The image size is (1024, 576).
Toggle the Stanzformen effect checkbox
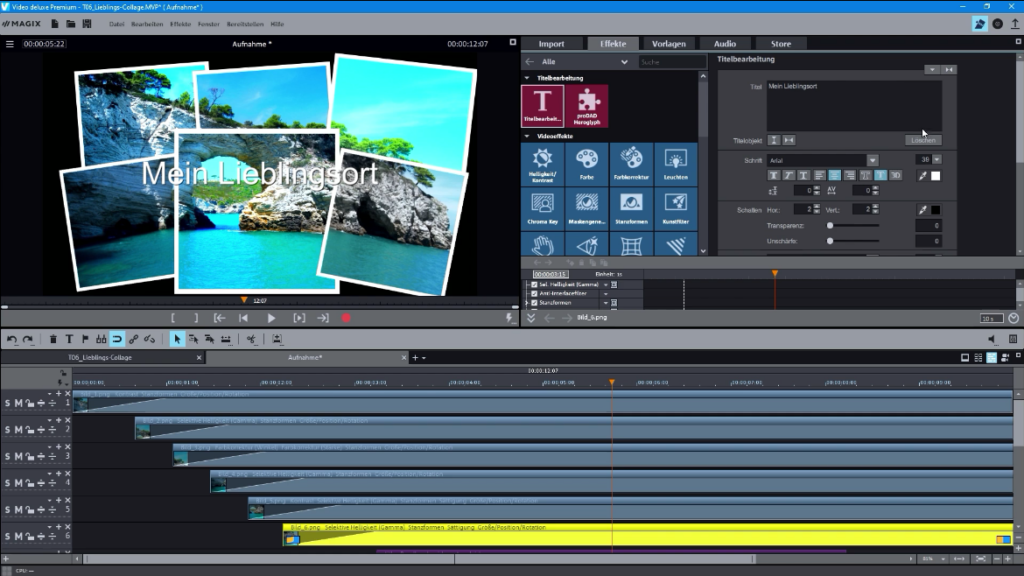coord(534,301)
